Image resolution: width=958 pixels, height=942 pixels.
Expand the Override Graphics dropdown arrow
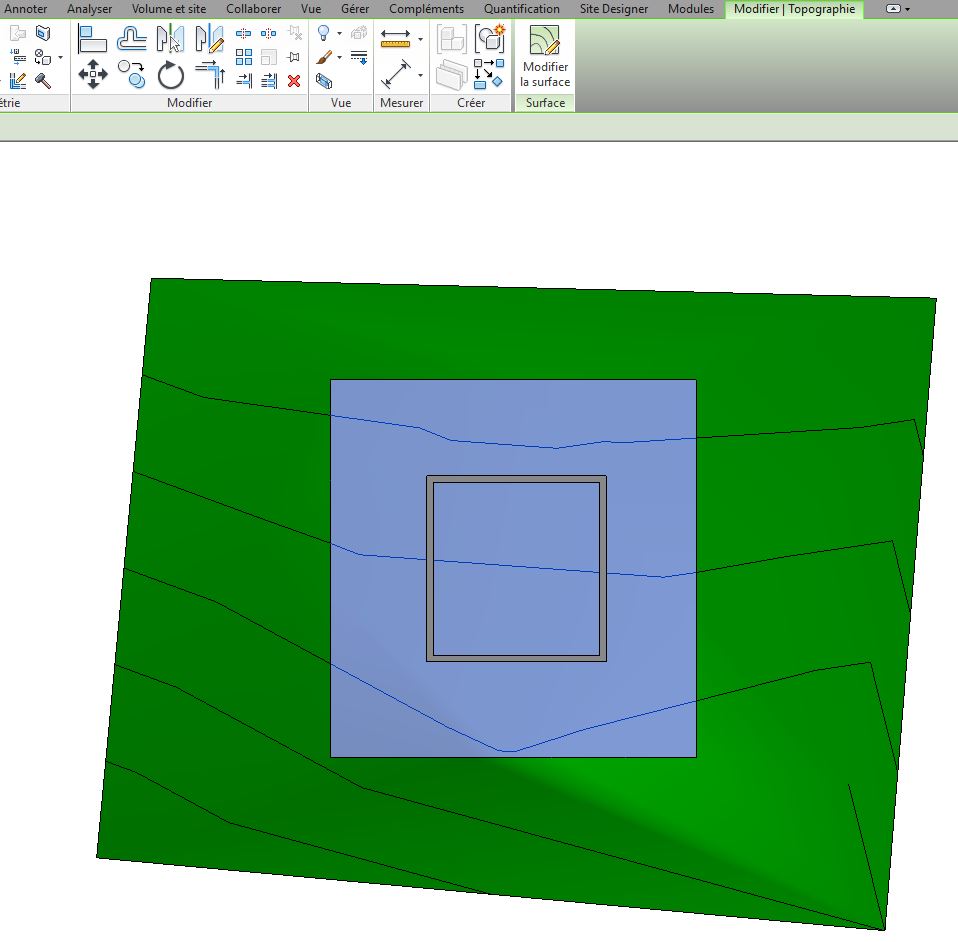[x=340, y=58]
